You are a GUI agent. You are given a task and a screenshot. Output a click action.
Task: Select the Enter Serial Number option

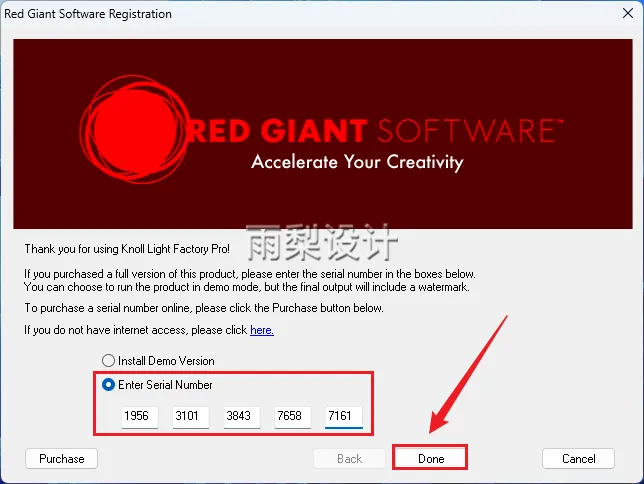(157, 385)
